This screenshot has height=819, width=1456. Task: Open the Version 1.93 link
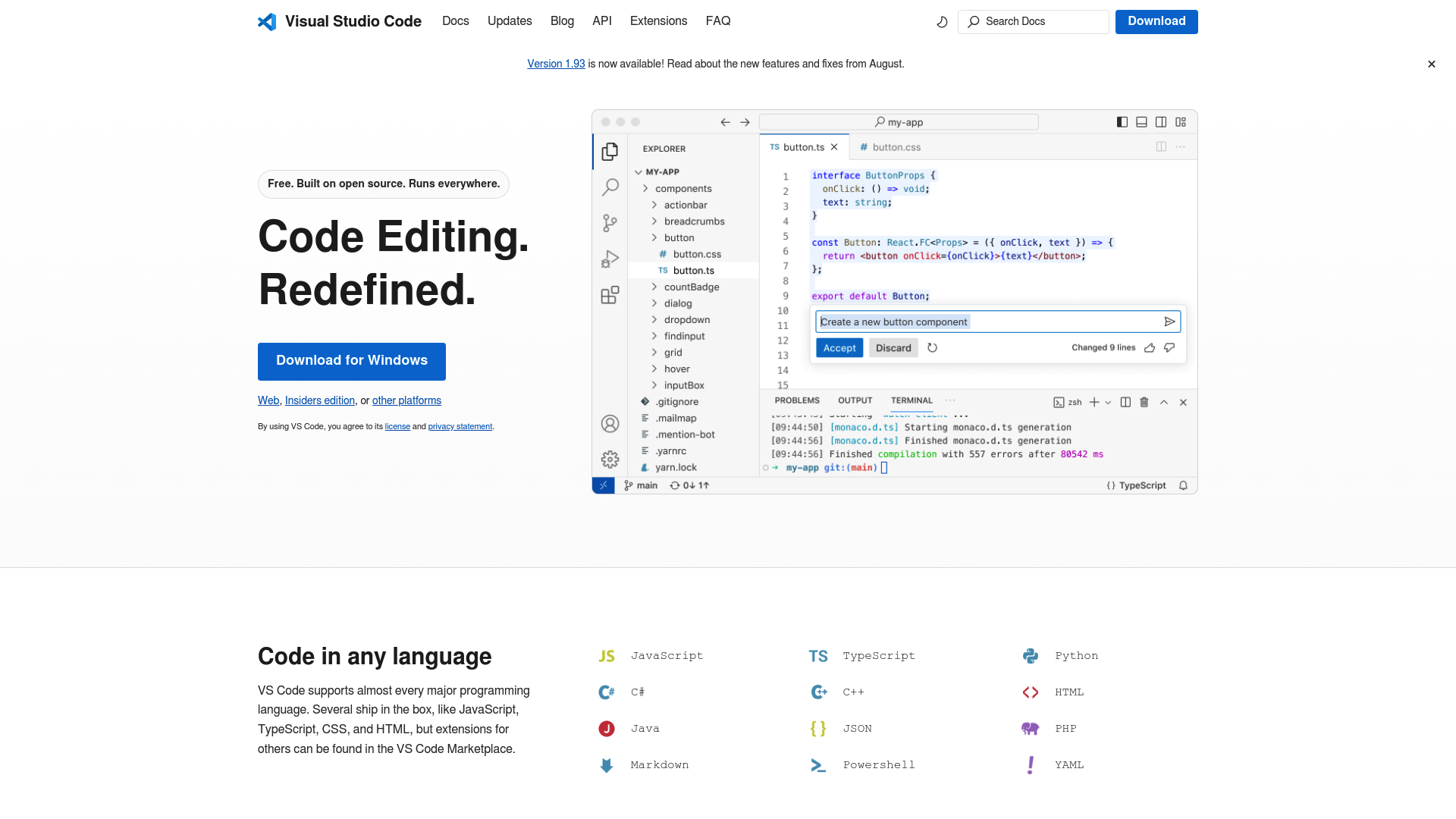(556, 64)
